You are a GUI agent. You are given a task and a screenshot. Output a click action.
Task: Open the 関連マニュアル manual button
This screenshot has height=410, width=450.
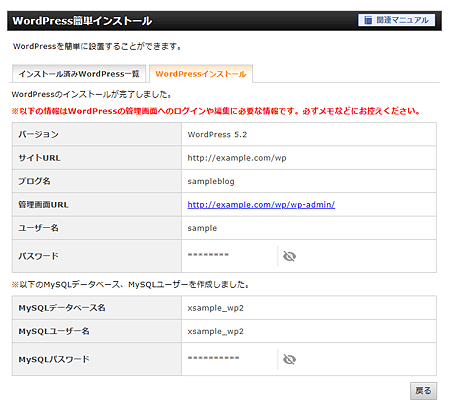396,20
